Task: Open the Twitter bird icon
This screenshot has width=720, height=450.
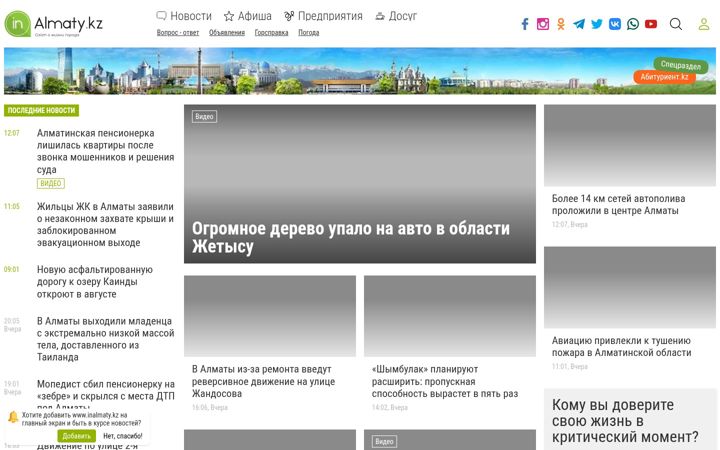Action: coord(597,24)
